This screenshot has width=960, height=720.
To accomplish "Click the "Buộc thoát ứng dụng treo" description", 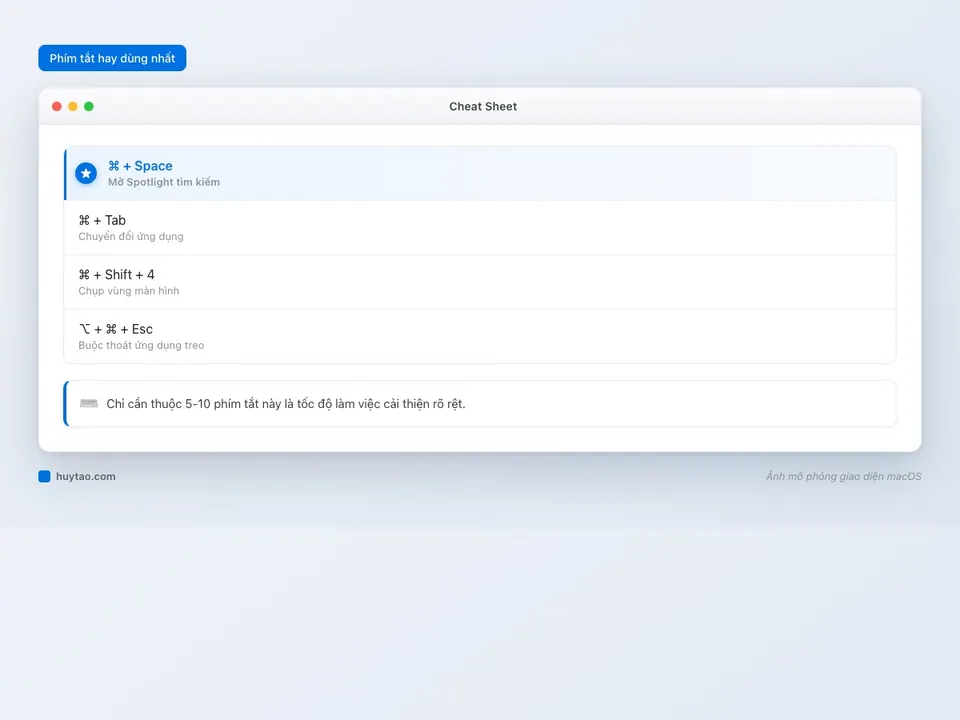I will (x=141, y=345).
